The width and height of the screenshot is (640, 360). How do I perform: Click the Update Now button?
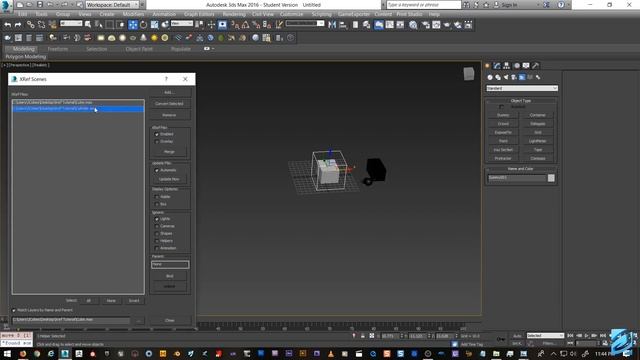tap(169, 179)
